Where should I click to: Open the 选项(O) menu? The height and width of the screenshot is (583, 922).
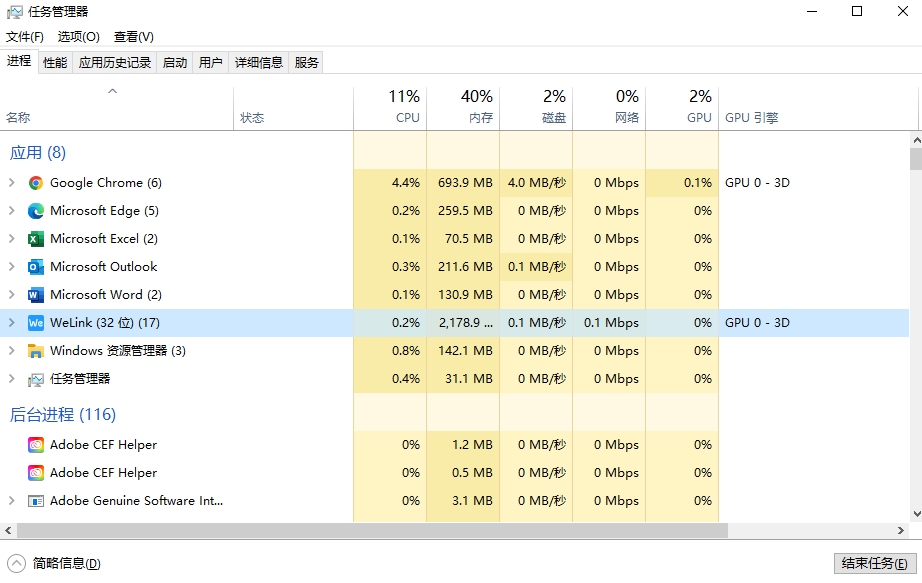pos(78,37)
